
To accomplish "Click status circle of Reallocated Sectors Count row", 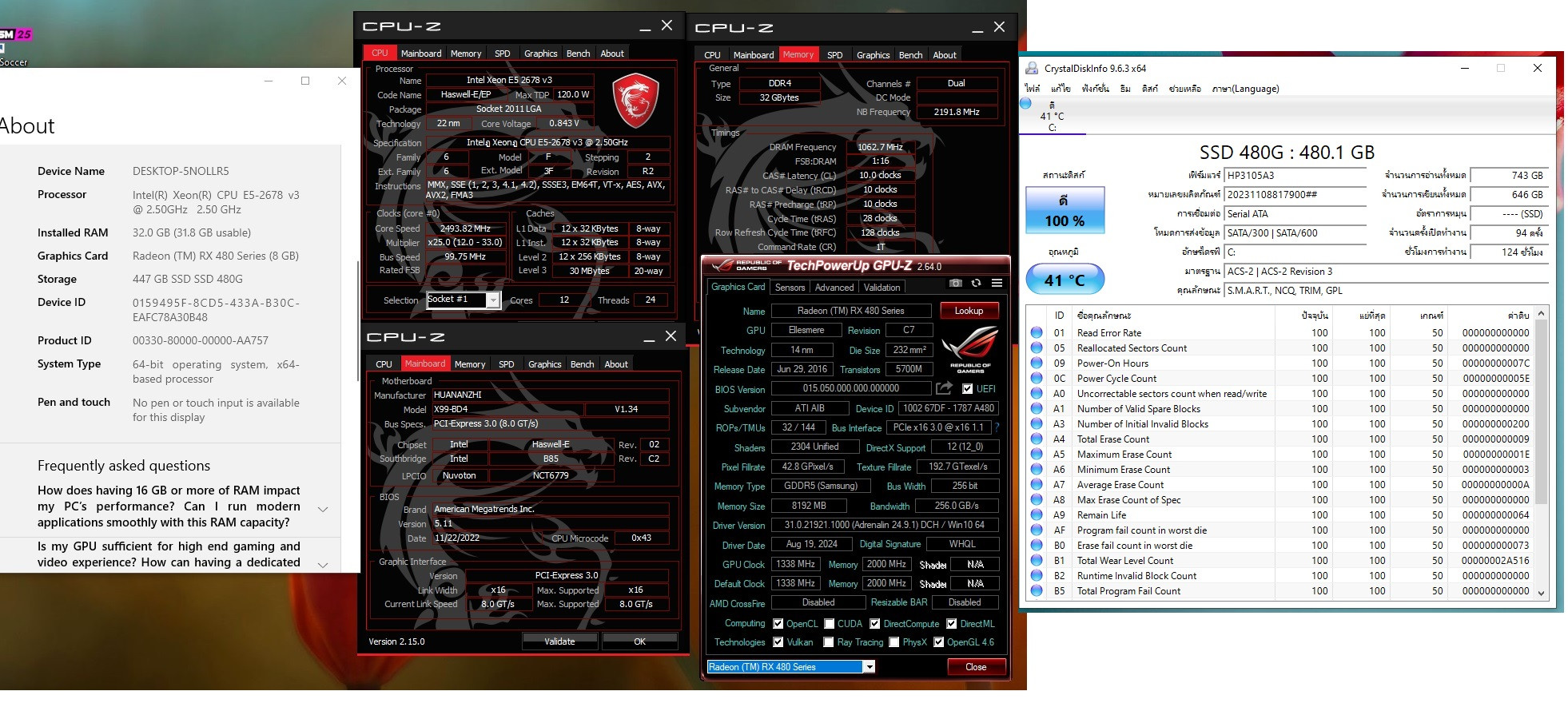I will (x=1037, y=348).
